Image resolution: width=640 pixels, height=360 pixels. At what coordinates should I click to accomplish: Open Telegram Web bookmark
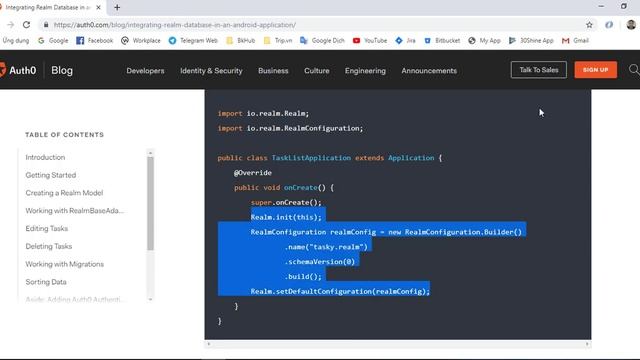coord(193,40)
